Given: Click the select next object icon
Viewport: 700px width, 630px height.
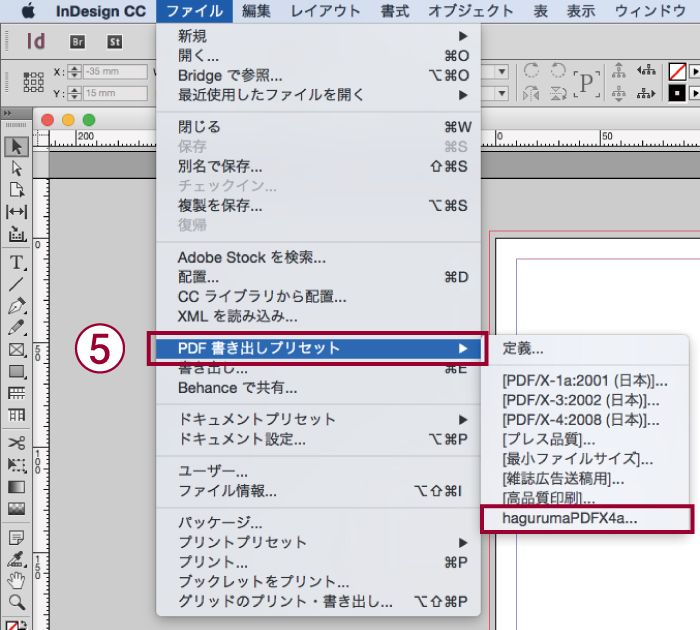Looking at the screenshot, I should (x=646, y=93).
